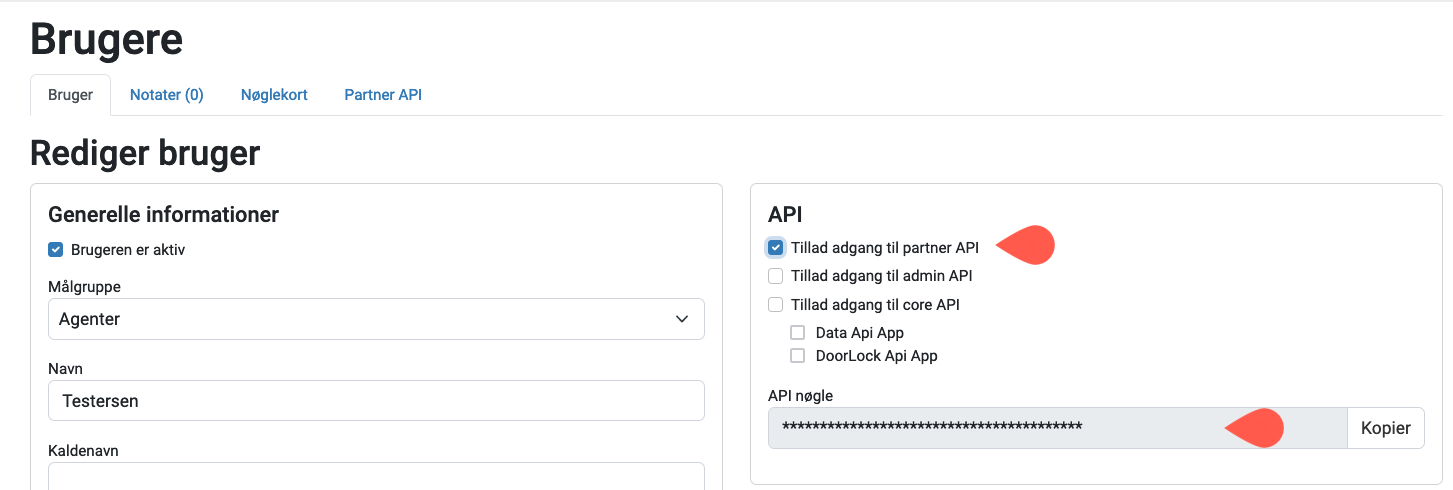Click the Generelle informationer heading
Image resolution: width=1453 pixels, height=490 pixels.
(x=164, y=214)
